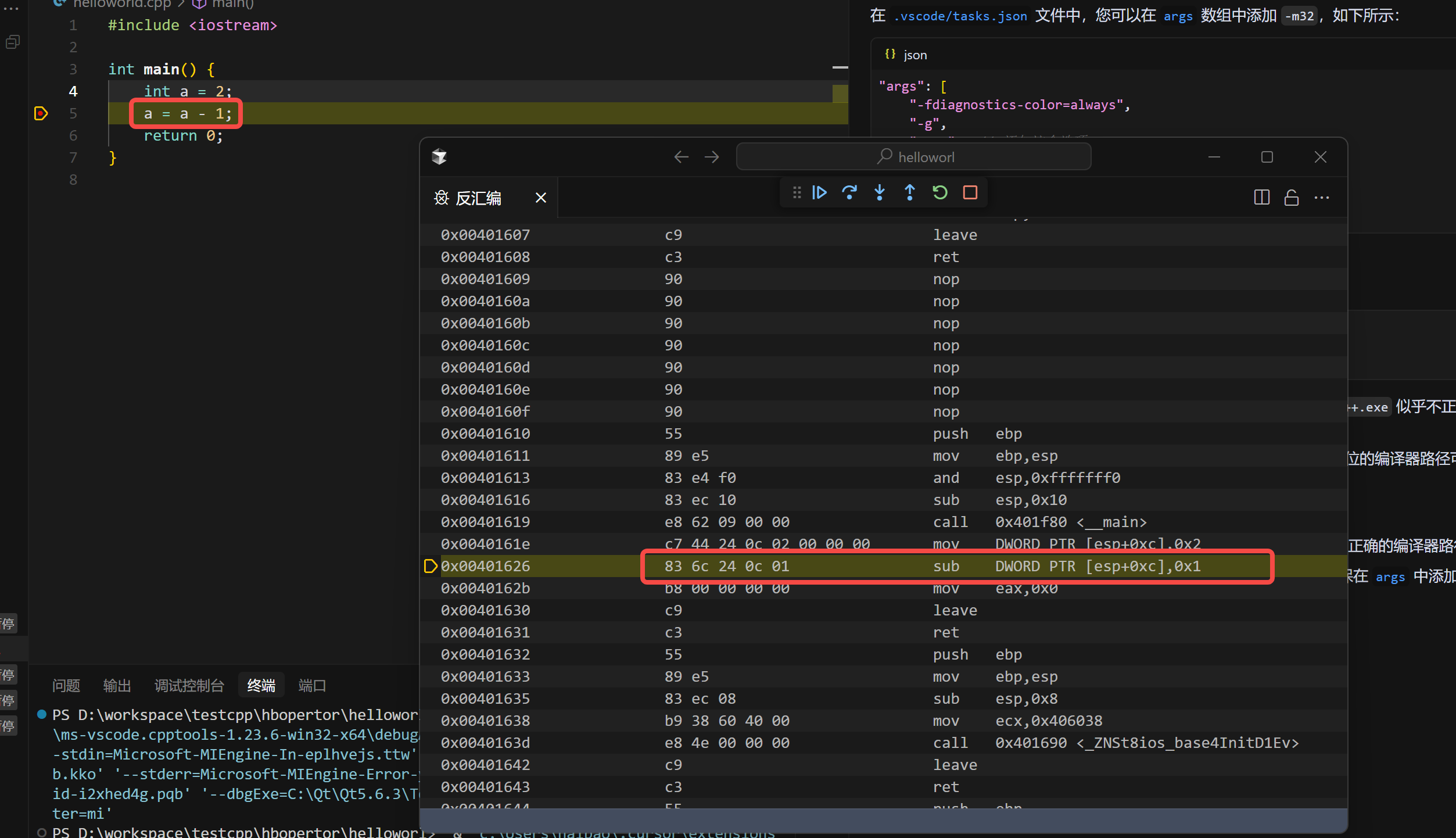Screen dimensions: 1456x838
Task: Open the editor more actions menu
Action: point(1322,198)
